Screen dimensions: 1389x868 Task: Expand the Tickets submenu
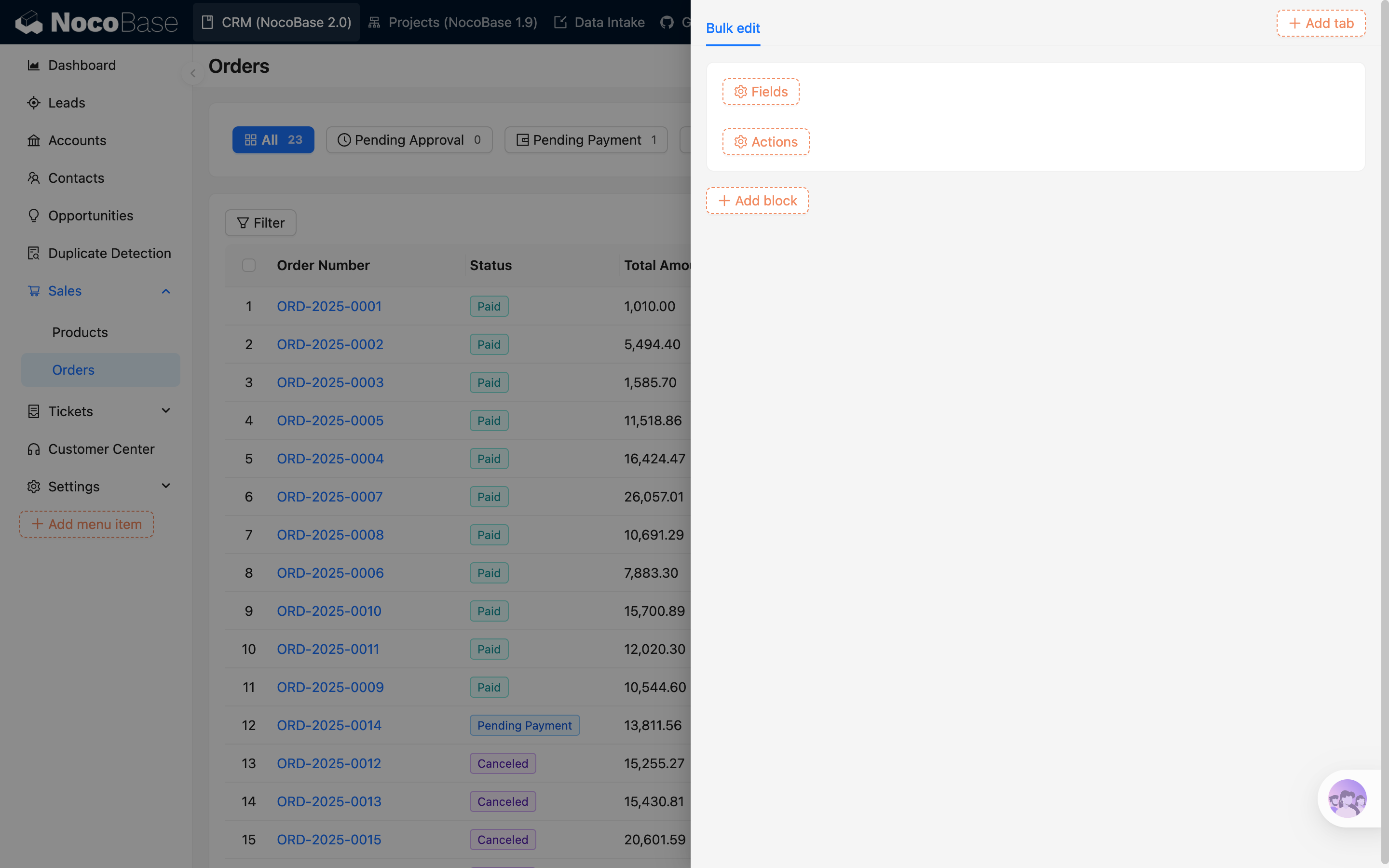click(x=166, y=411)
